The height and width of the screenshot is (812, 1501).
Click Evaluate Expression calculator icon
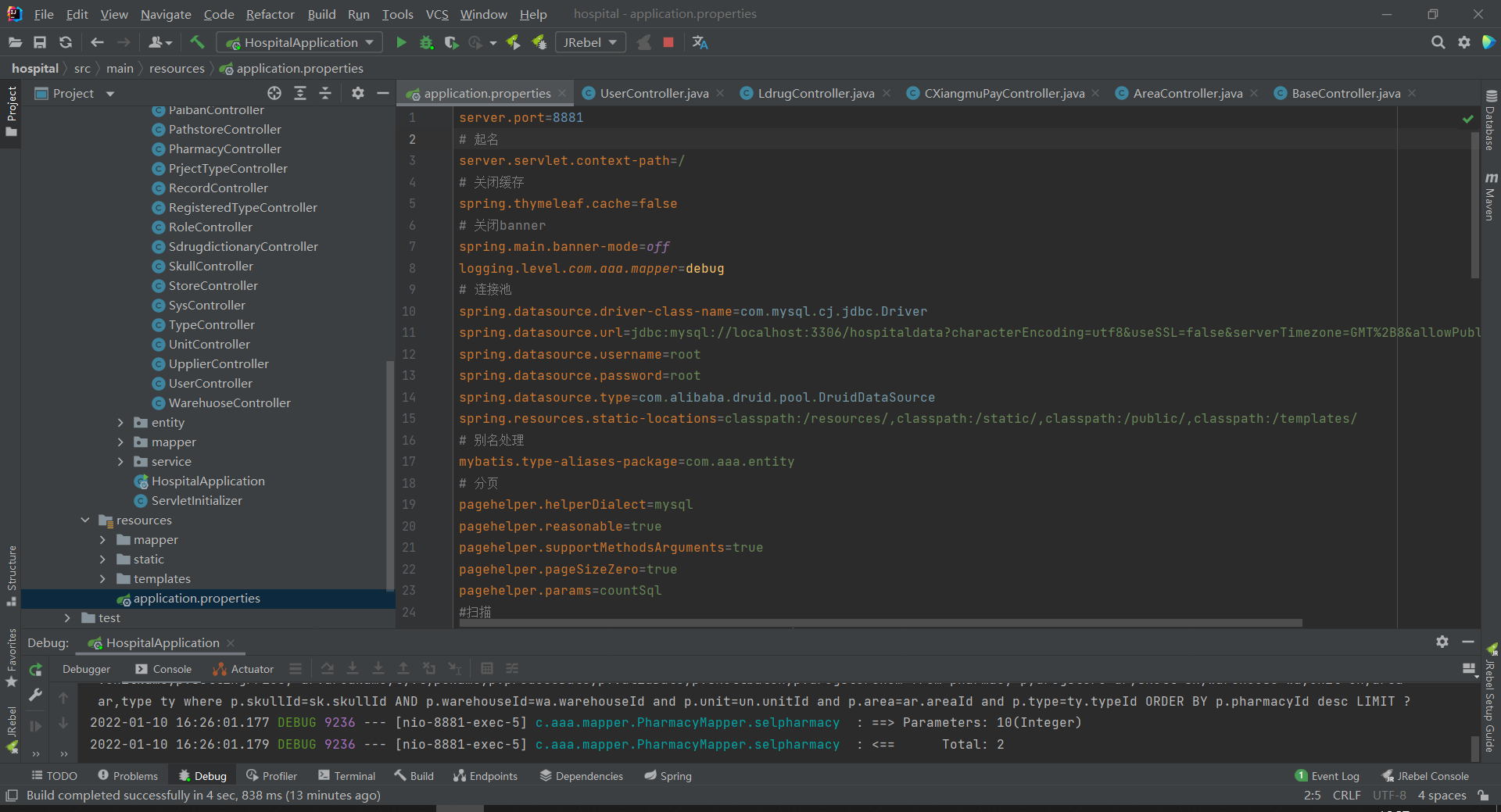point(487,668)
